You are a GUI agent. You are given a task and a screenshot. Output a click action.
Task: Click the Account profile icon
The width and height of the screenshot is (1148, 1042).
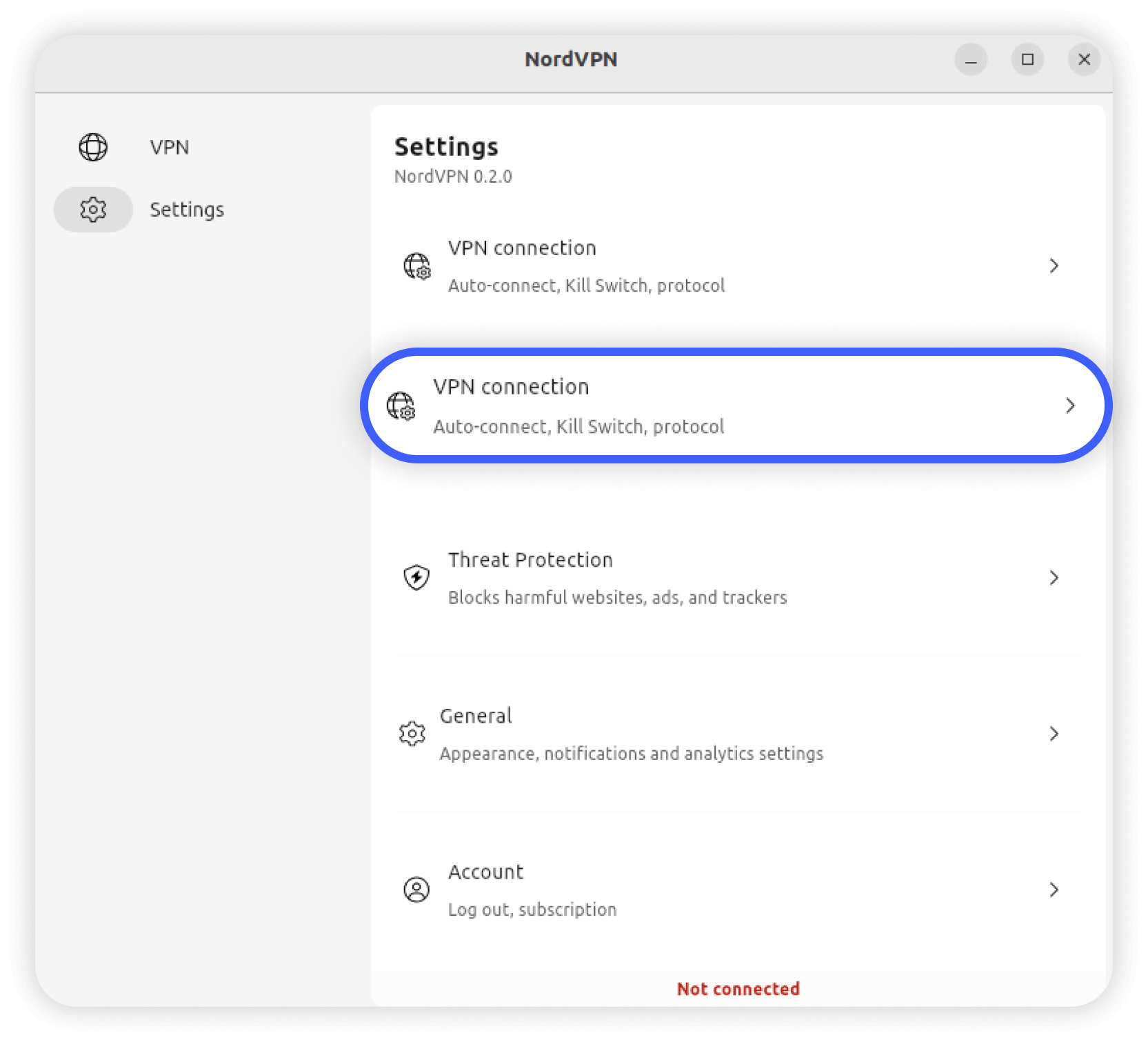416,890
